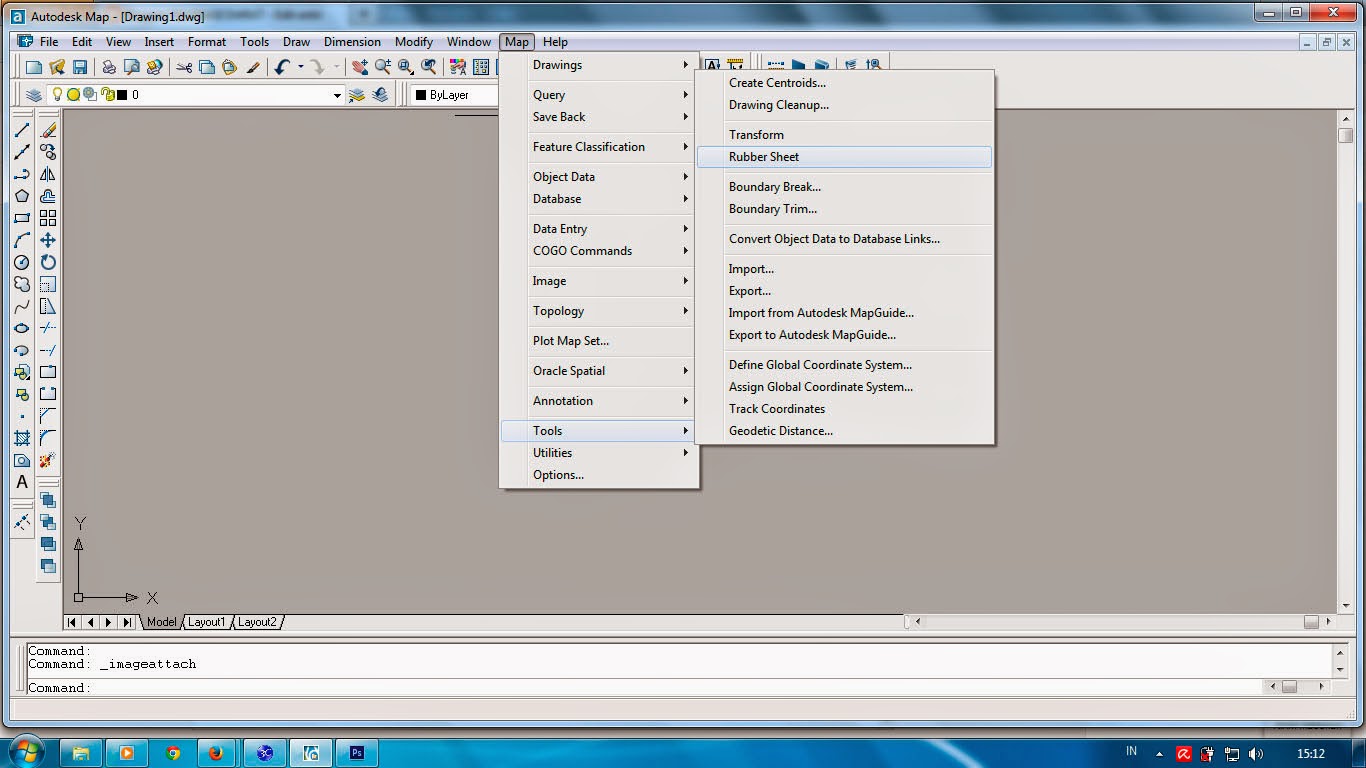This screenshot has height=768, width=1366.
Task: Select the Rotate tool
Action: [x=47, y=262]
